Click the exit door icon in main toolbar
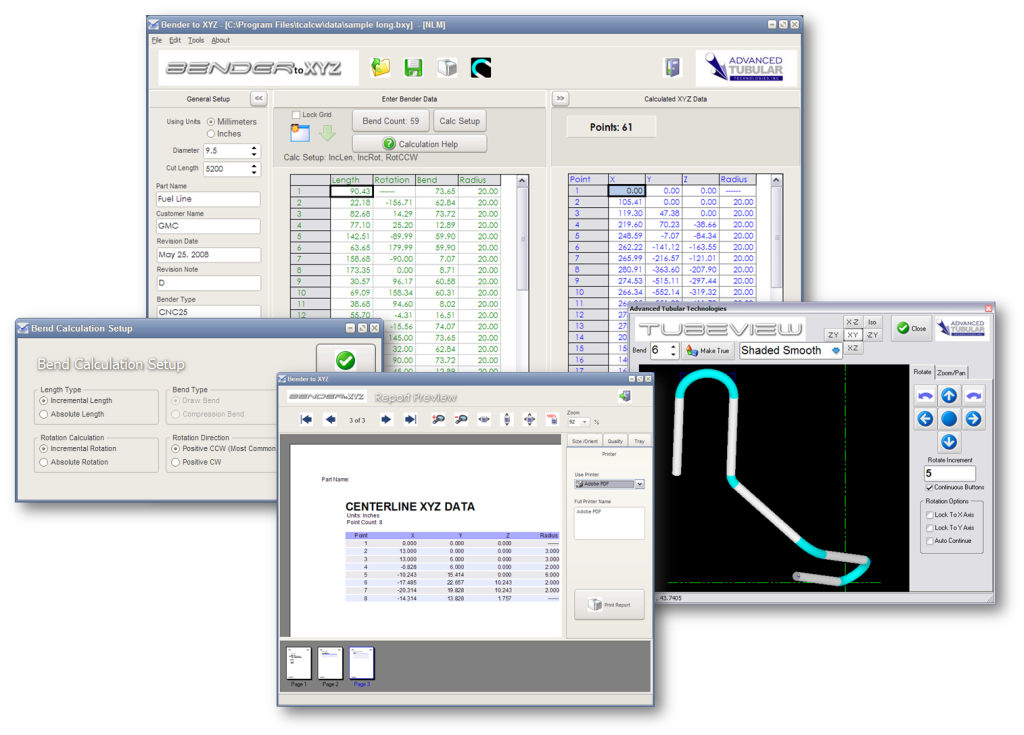The width and height of the screenshot is (1024, 735). (673, 67)
